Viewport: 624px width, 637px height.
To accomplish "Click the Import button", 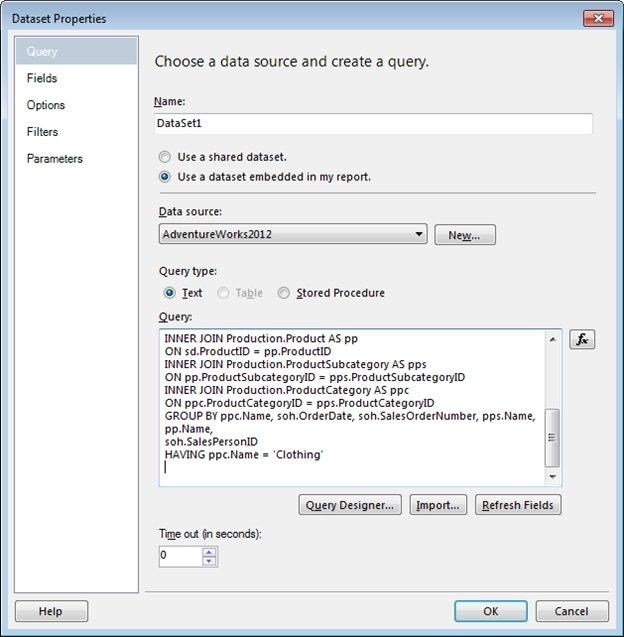I will coord(438,505).
